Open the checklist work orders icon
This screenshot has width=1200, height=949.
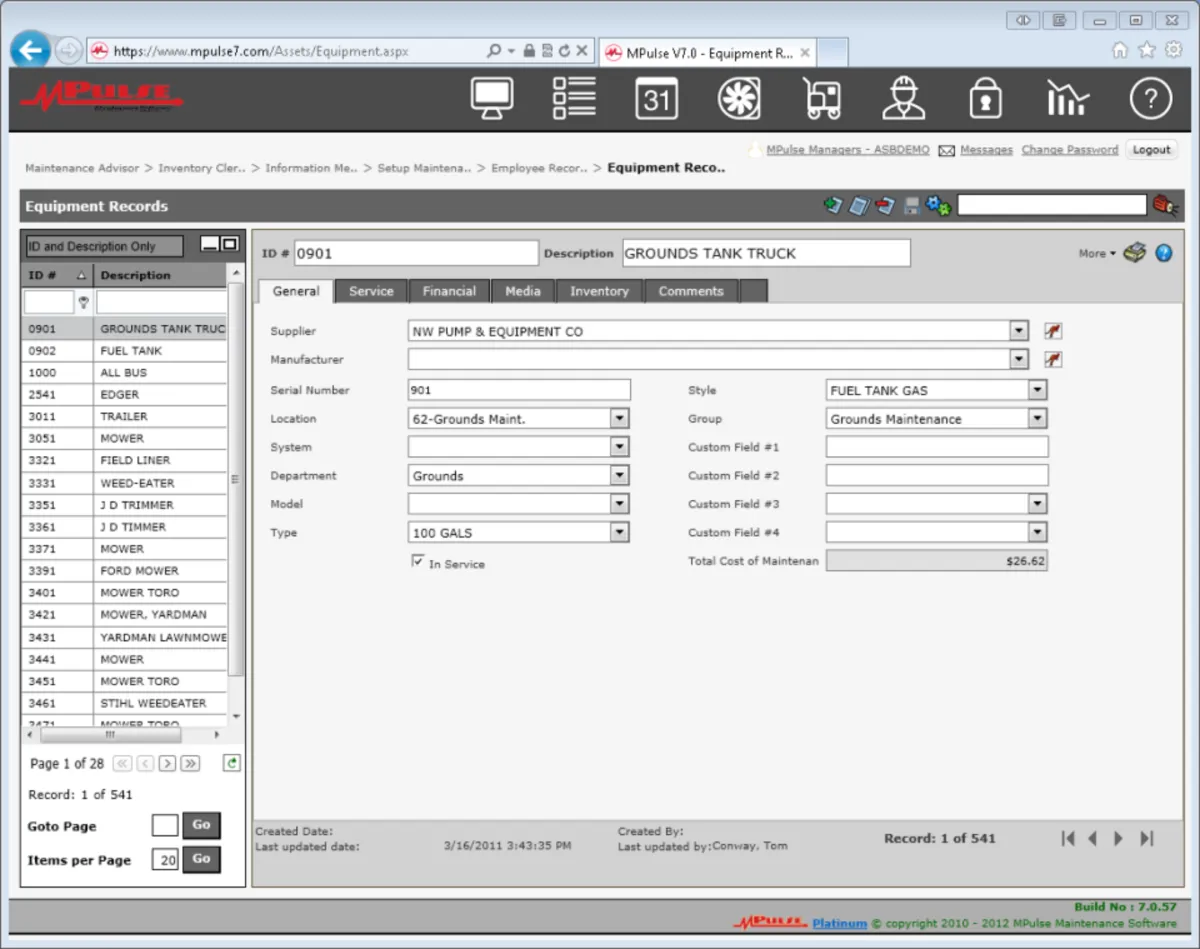(x=574, y=99)
